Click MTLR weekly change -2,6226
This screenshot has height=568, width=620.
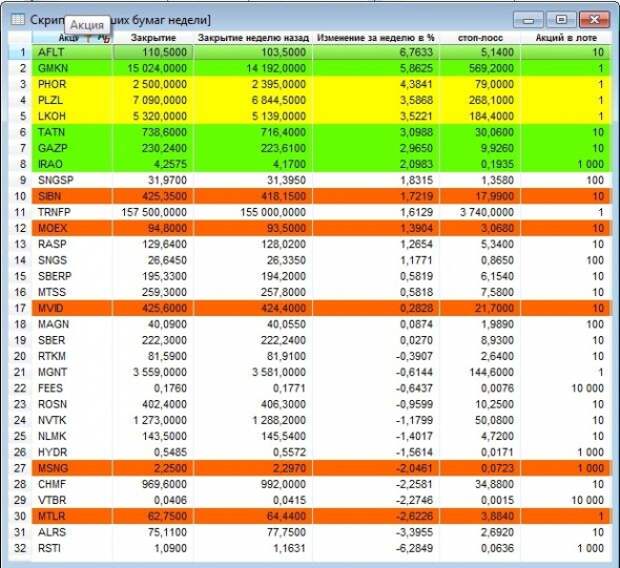(x=376, y=516)
